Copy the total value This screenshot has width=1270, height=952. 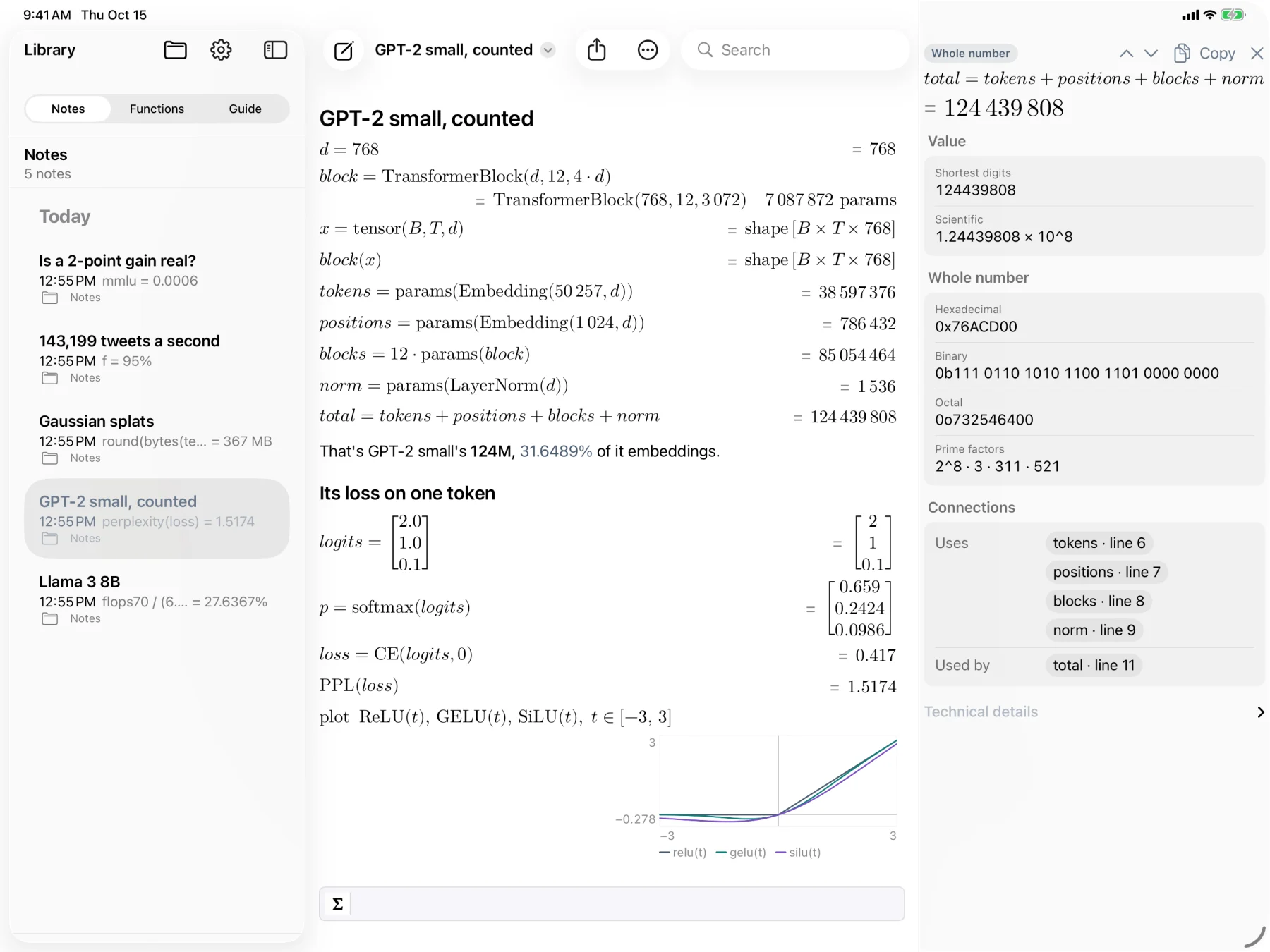[x=1204, y=54]
